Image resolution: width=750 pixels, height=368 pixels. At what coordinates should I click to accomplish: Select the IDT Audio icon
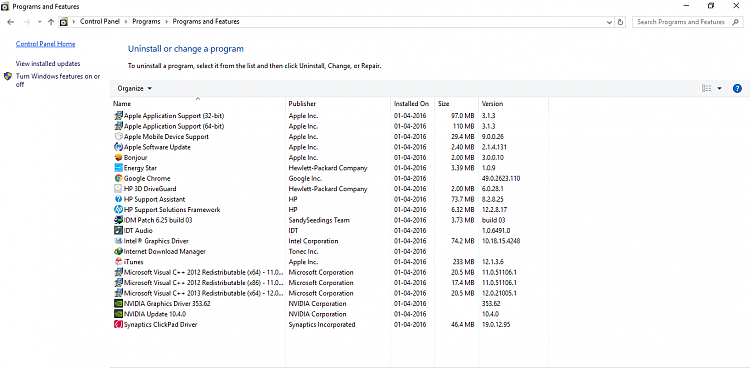coord(119,231)
